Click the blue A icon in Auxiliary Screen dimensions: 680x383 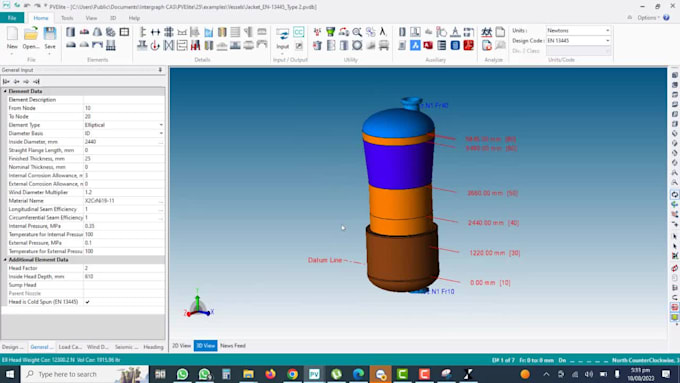point(415,45)
